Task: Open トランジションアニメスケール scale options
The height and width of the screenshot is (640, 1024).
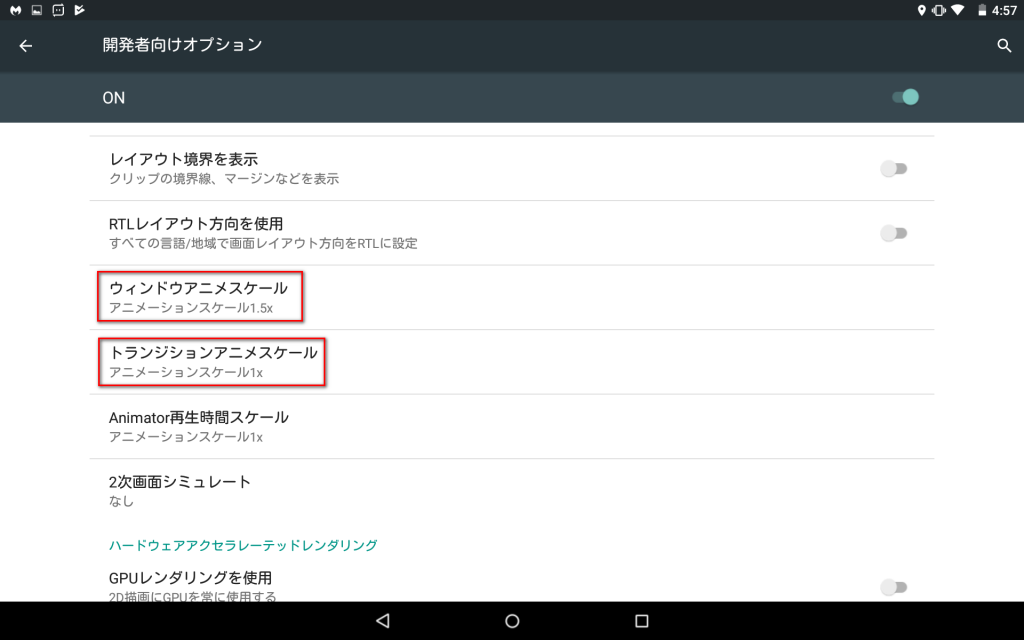Action: click(213, 361)
